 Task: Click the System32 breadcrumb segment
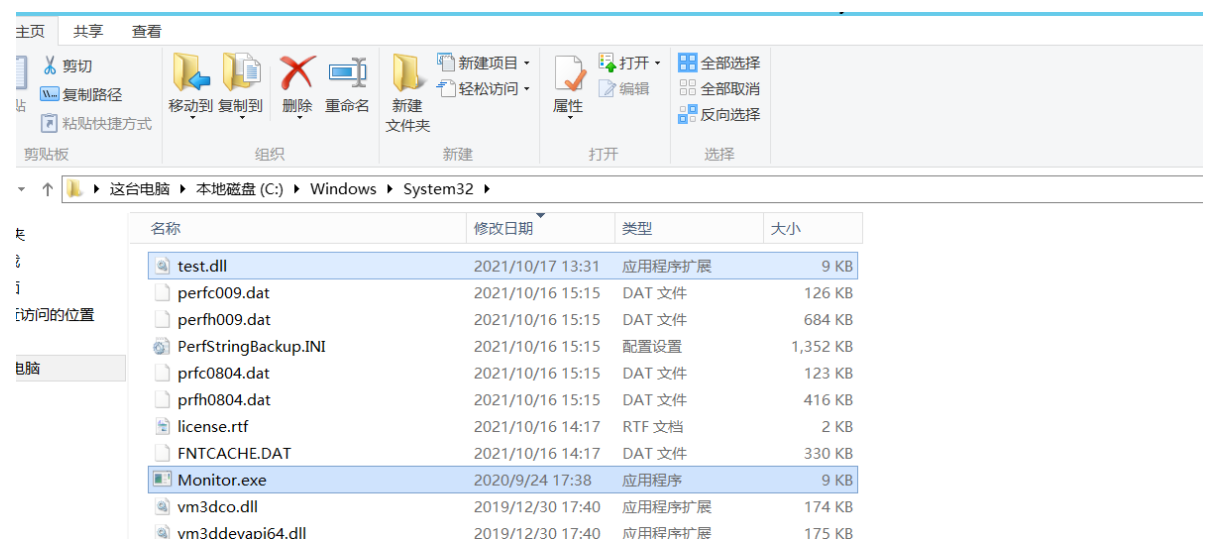[439, 189]
